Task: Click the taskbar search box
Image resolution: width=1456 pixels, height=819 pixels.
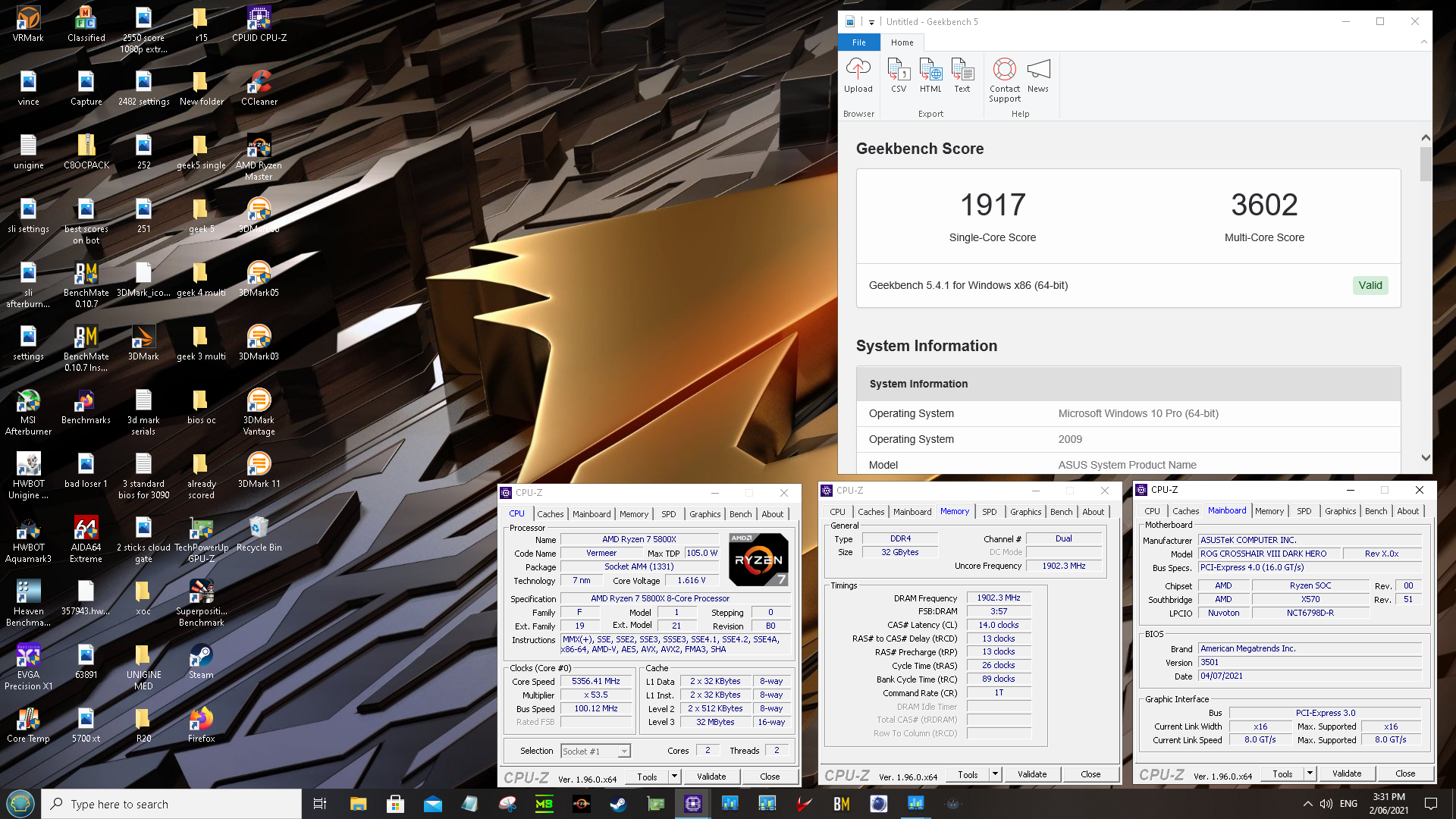Action: (172, 804)
